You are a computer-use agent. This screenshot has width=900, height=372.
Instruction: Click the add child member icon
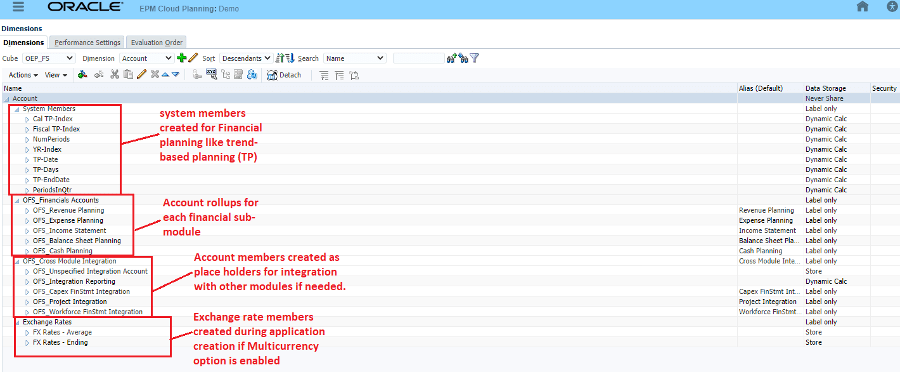82,75
